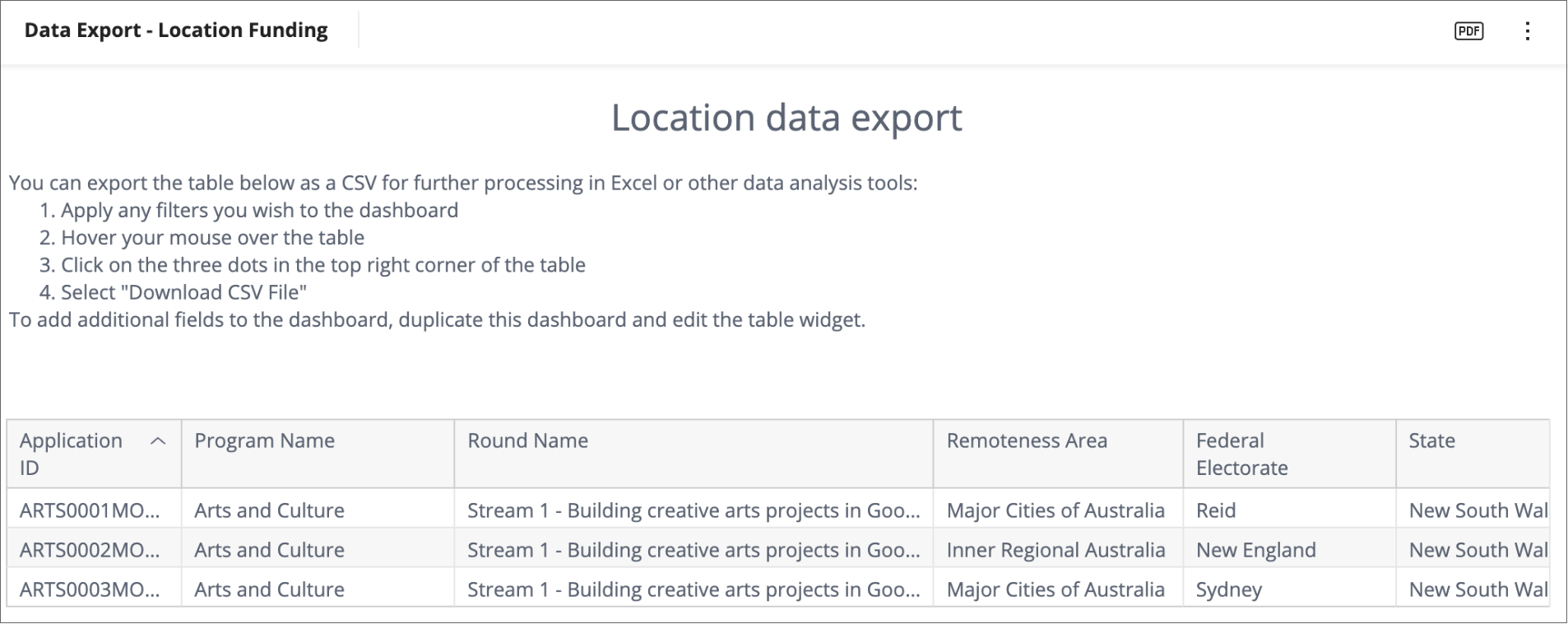Screen dimensions: 1568x624
Task: Click the first row's Round Name cell
Action: click(x=693, y=510)
